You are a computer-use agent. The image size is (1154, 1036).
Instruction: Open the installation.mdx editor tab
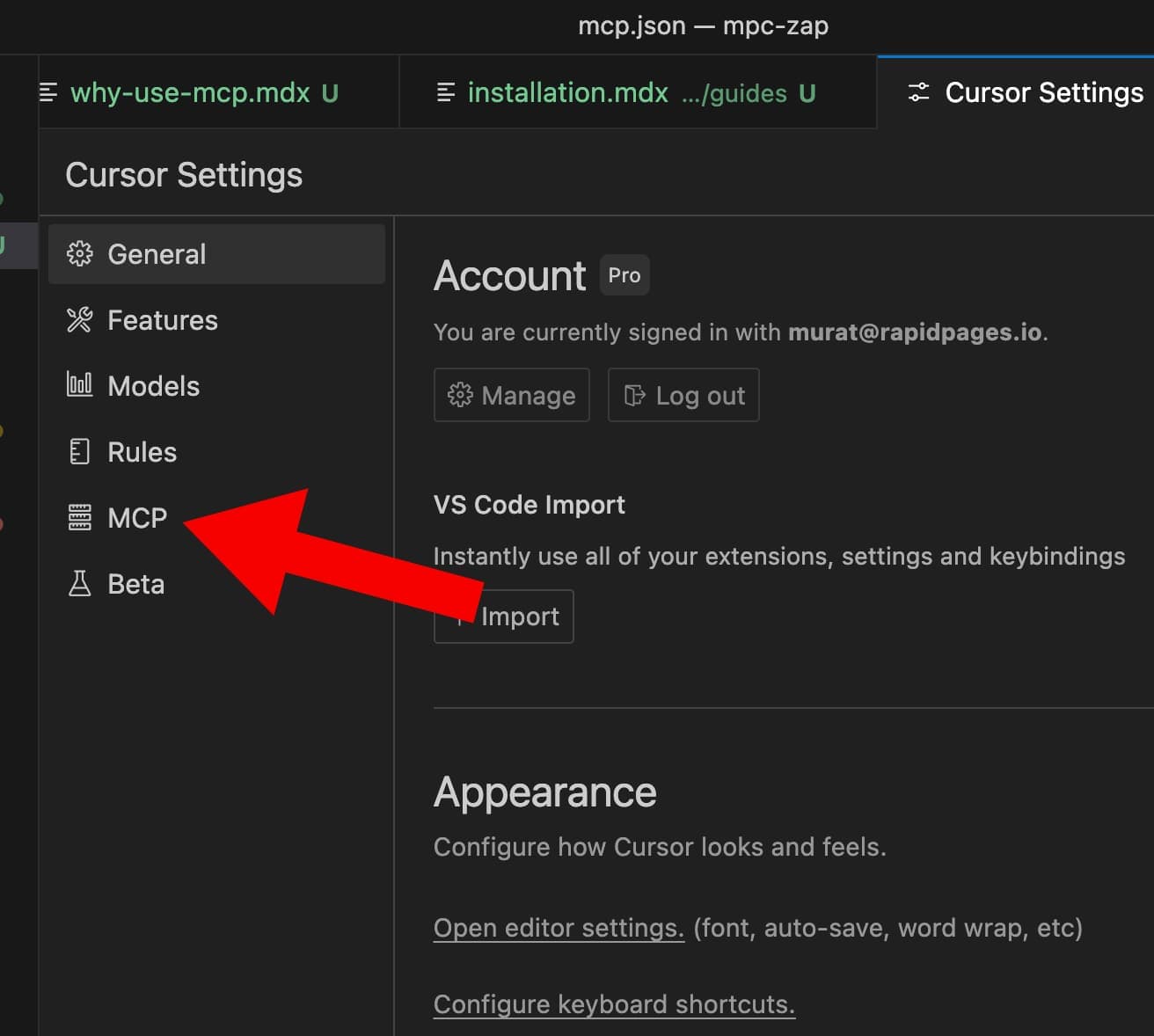click(x=567, y=92)
